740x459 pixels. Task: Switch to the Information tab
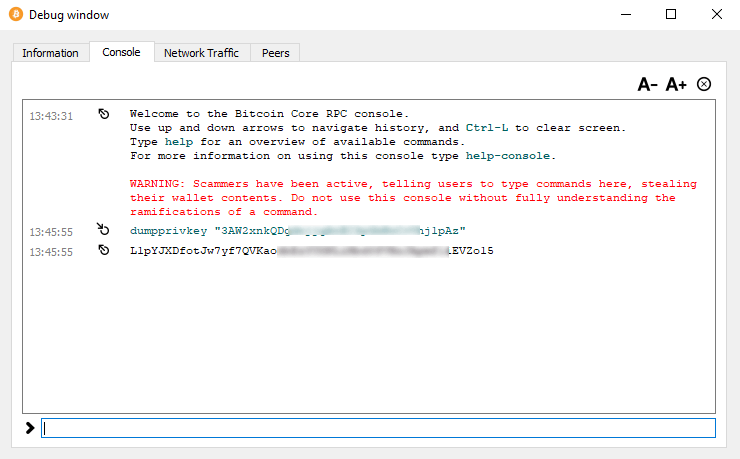click(x=50, y=53)
